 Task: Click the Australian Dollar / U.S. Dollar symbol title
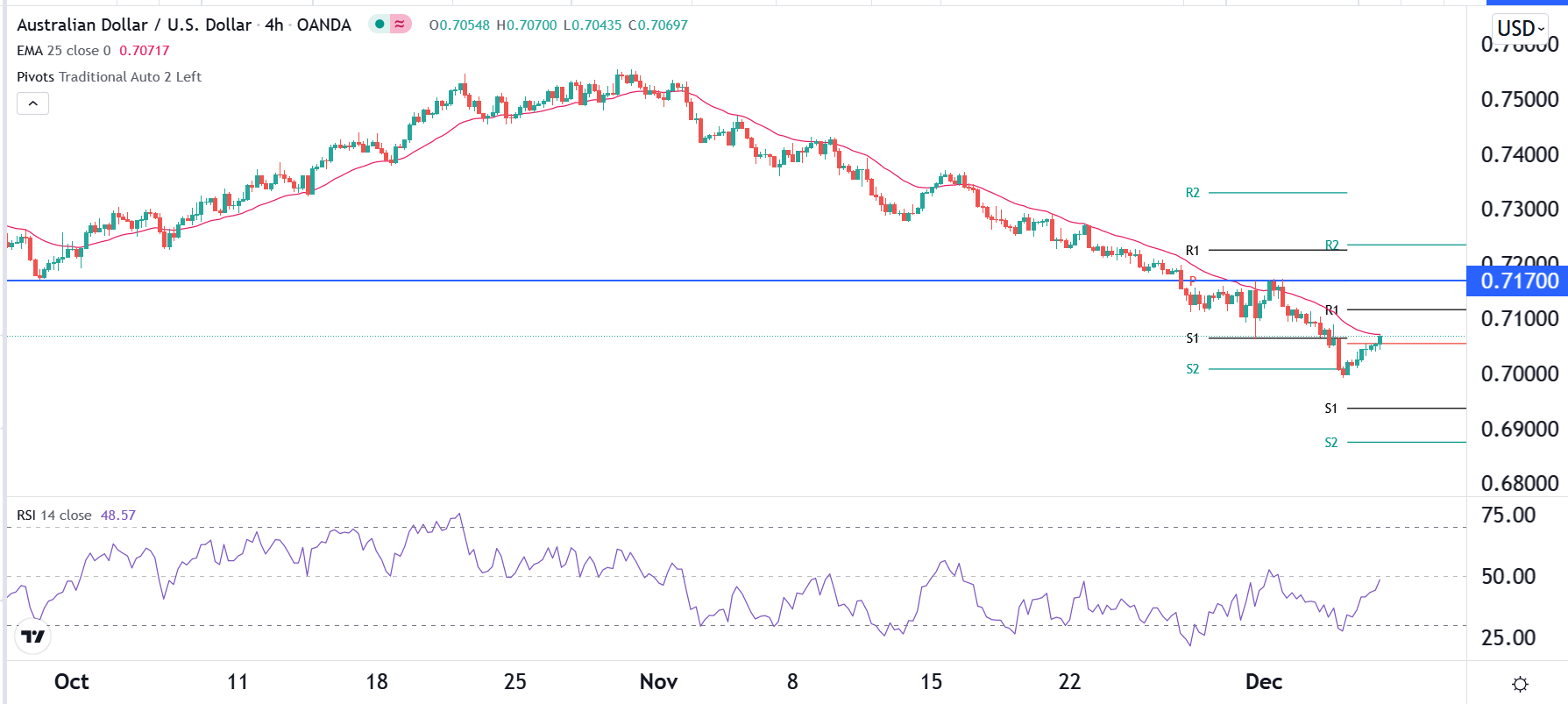(x=134, y=25)
